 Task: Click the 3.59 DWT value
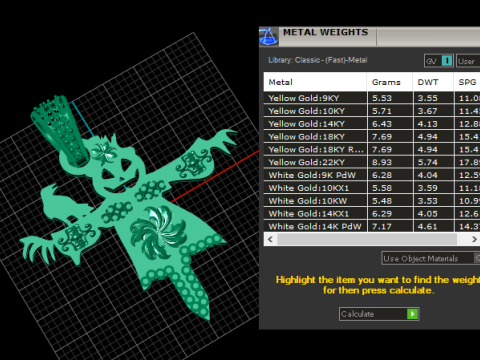pyautogui.click(x=427, y=188)
